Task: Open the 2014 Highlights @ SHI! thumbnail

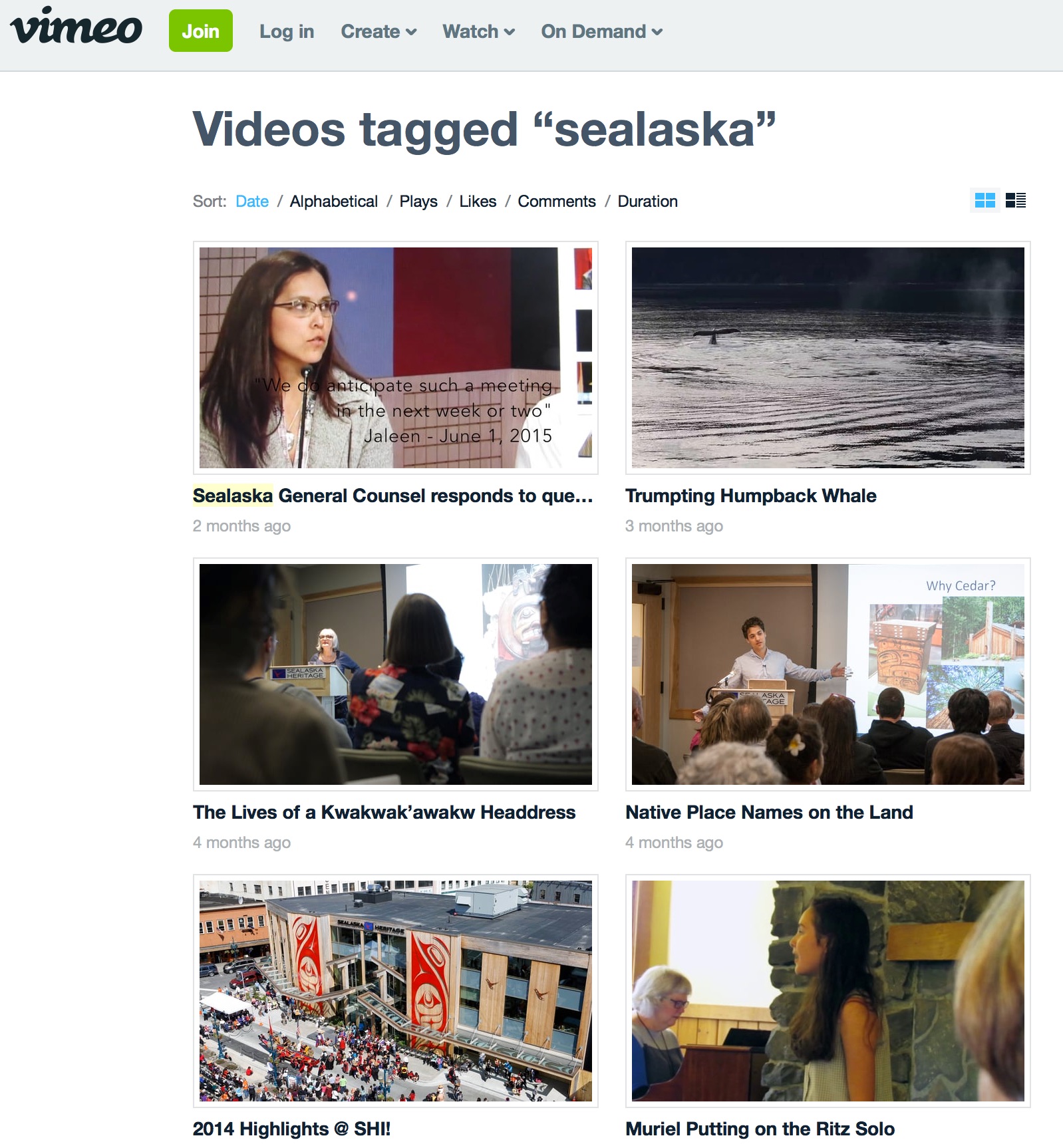Action: tap(396, 991)
